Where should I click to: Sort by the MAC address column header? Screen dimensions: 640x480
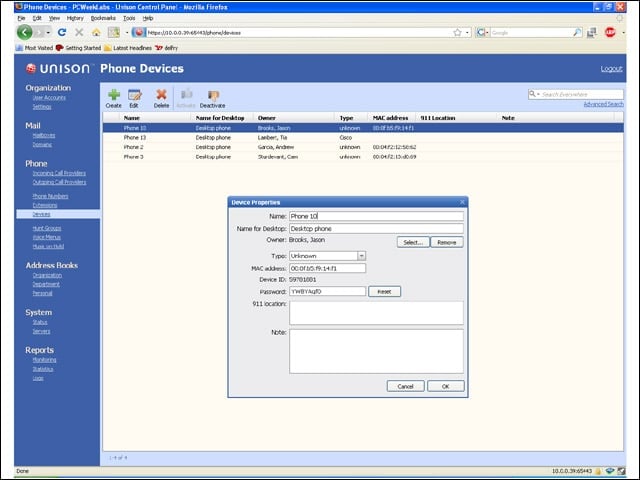[x=390, y=118]
